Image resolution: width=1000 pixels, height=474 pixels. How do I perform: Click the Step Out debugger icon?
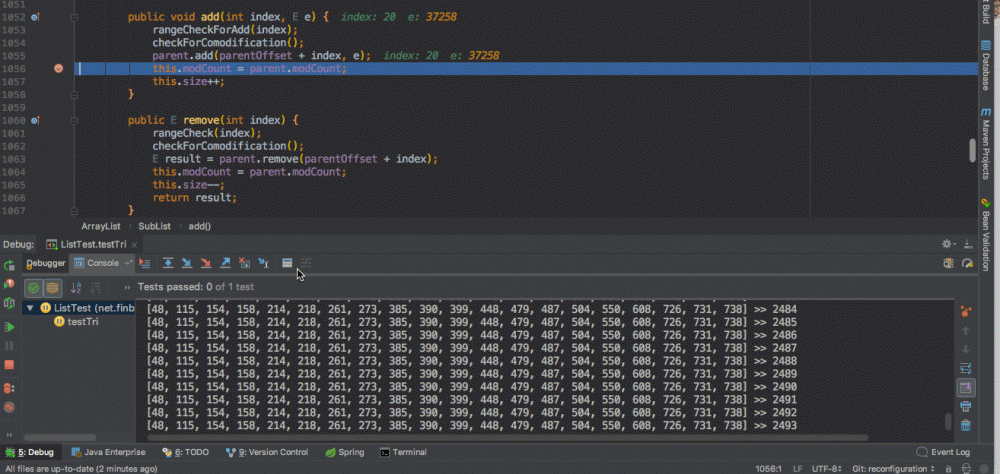coord(226,263)
